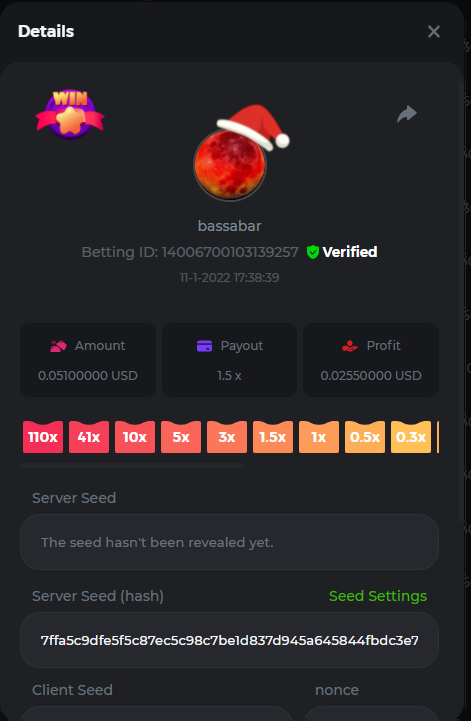This screenshot has height=721, width=471.
Task: Click the horizontal multiplier scrollbar
Action: pyautogui.click(x=132, y=466)
